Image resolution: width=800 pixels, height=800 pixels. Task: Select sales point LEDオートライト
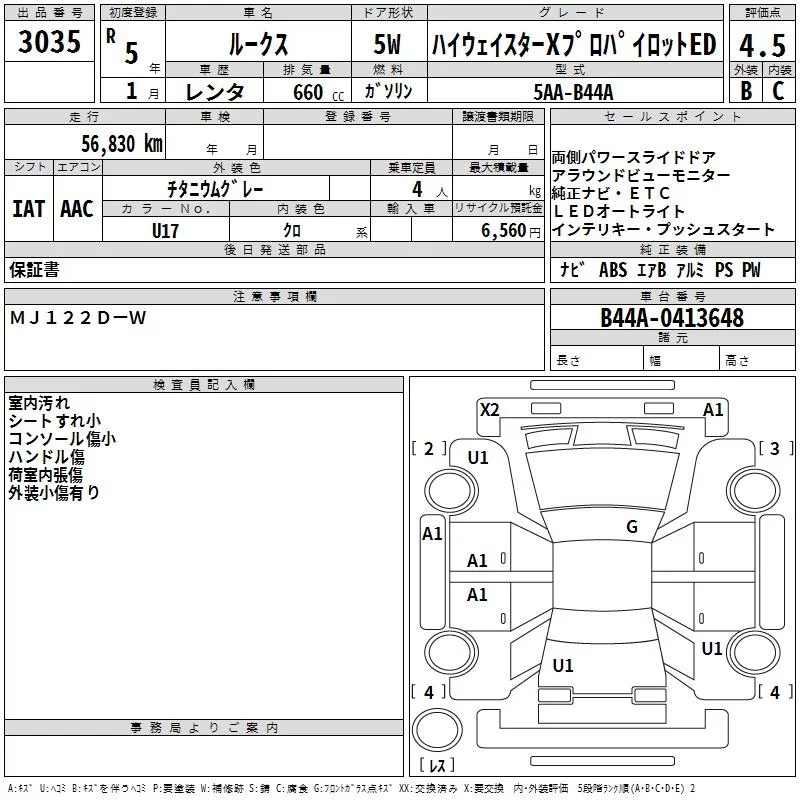[618, 211]
